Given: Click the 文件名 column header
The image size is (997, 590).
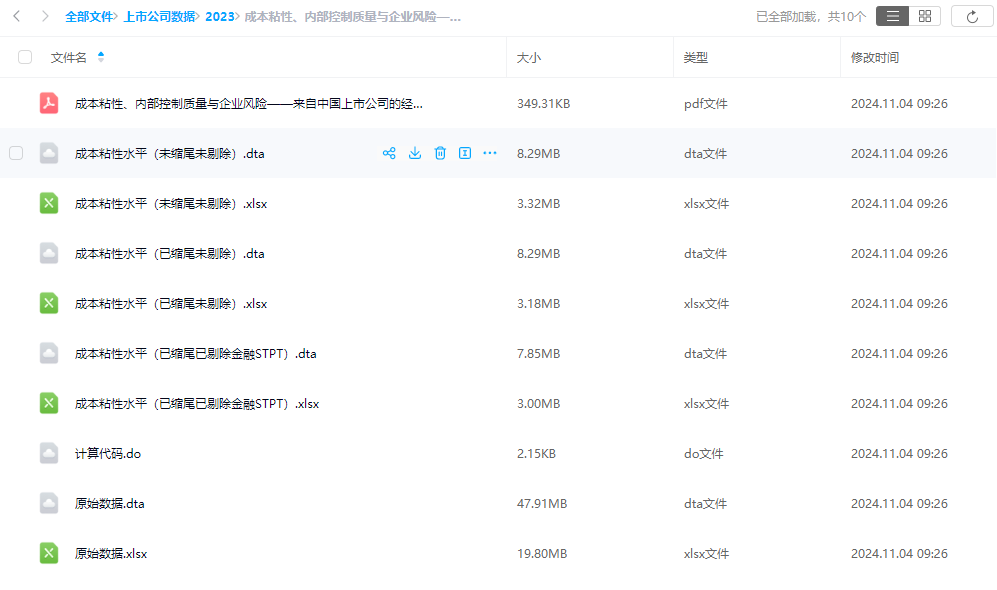Looking at the screenshot, I should pos(69,58).
